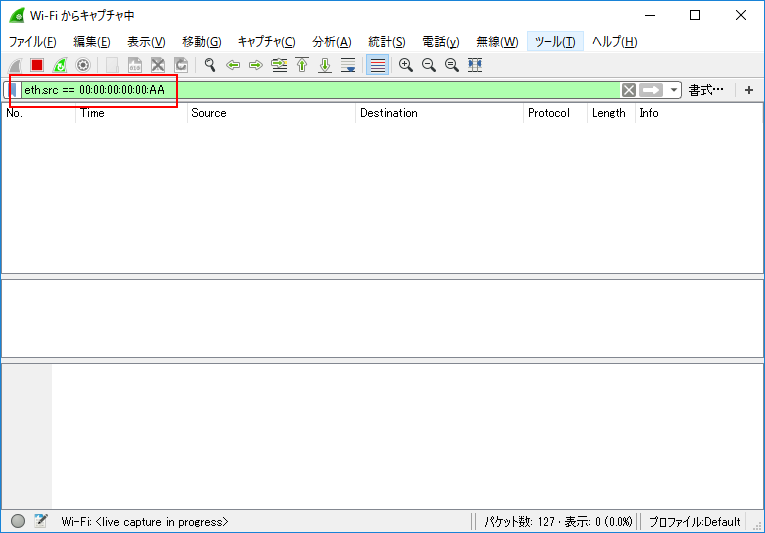The width and height of the screenshot is (765, 533).
Task: Sort by the Protocol column header
Action: [x=555, y=113]
